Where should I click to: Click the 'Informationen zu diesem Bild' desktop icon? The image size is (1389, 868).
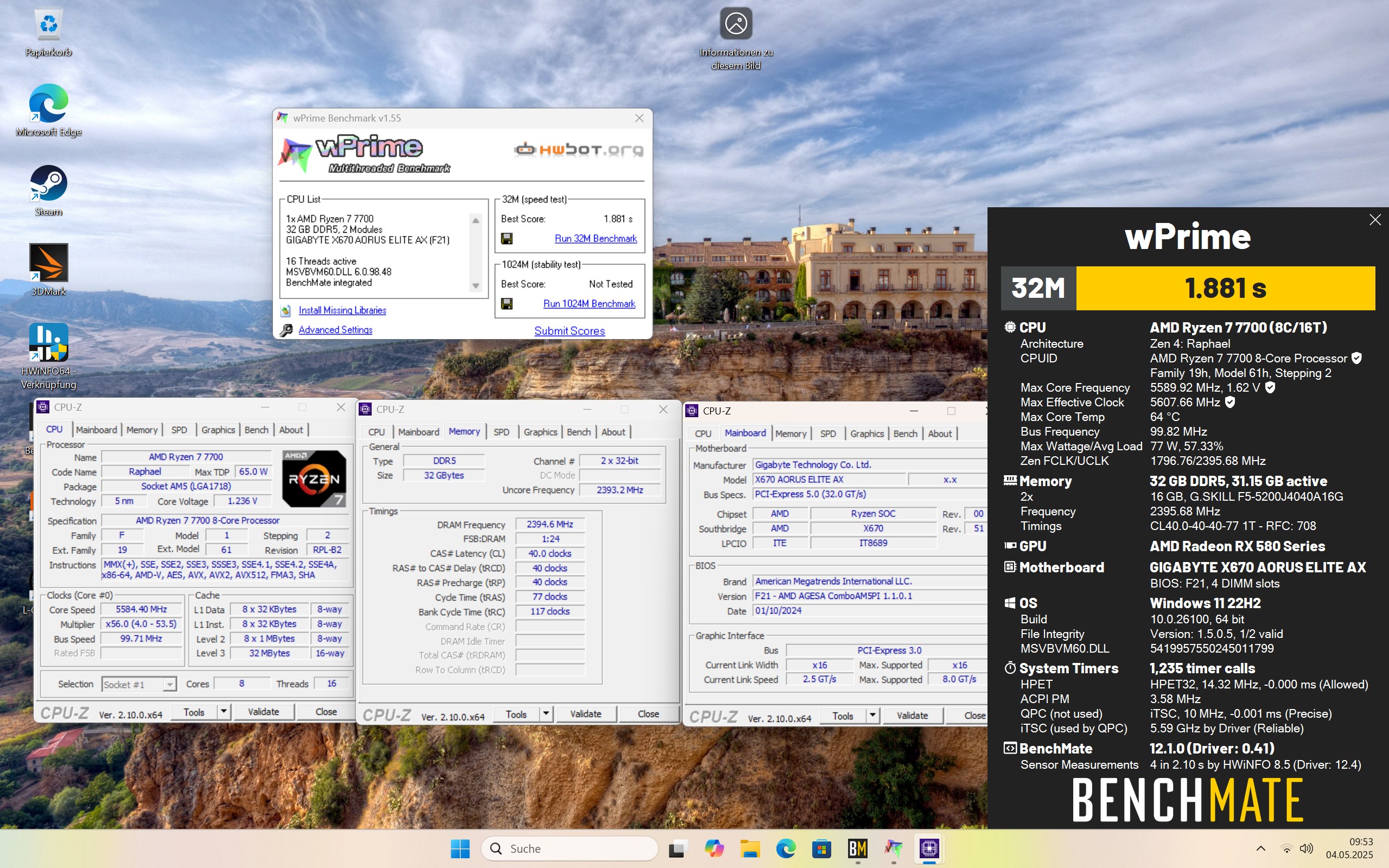coord(736,24)
